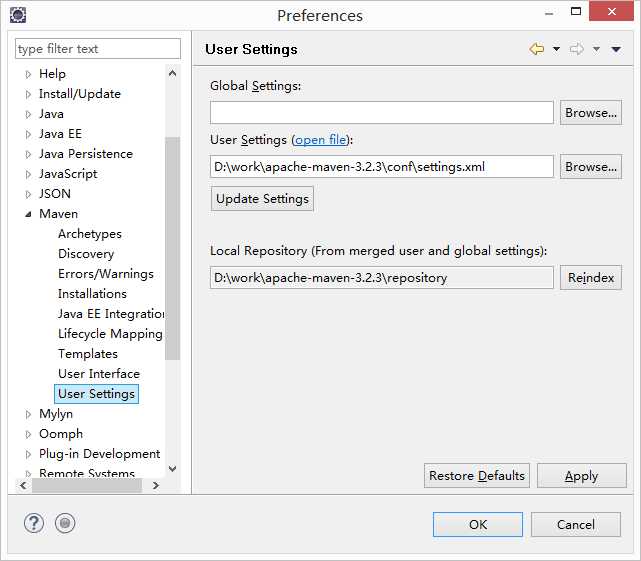
Task: Select Installations under Maven
Action: 92,294
